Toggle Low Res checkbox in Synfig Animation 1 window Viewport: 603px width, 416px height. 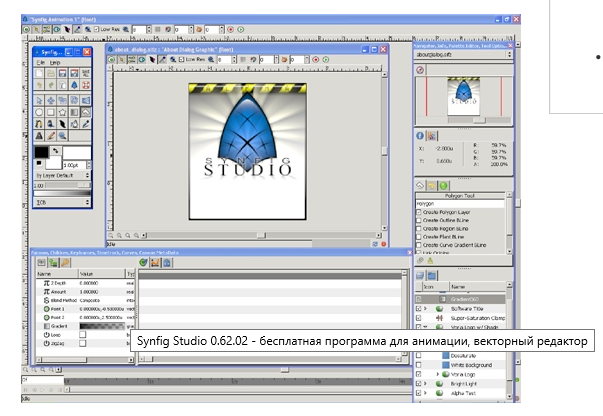tap(97, 29)
